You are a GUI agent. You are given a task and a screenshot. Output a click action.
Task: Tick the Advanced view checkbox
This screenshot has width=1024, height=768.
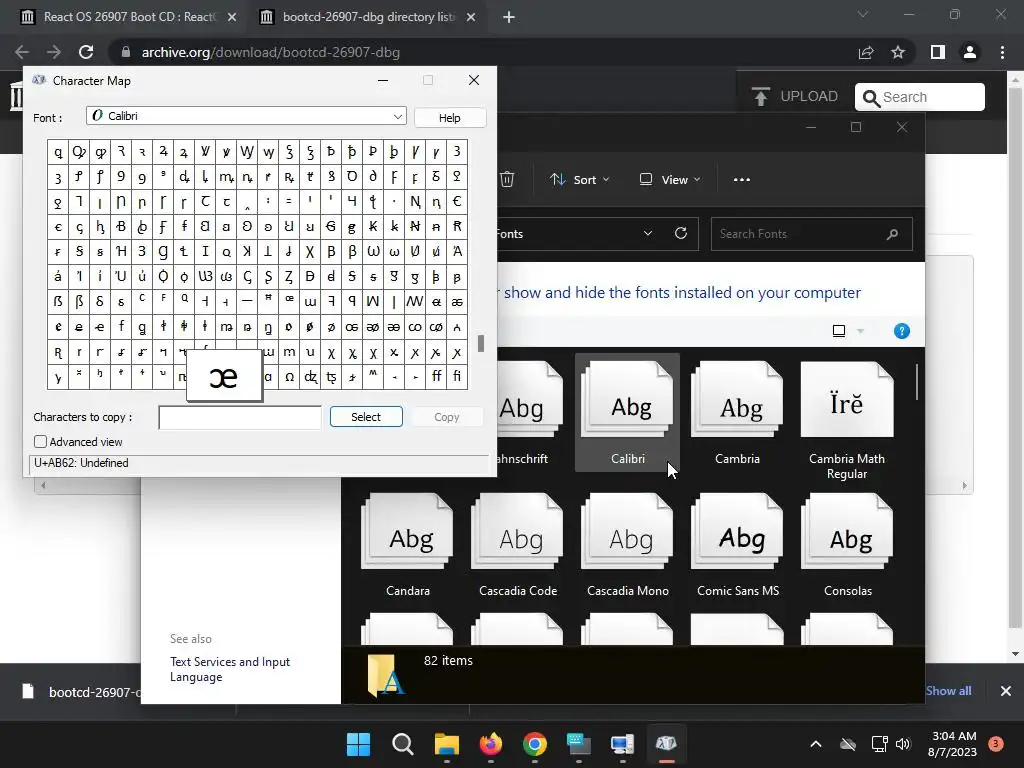(40, 441)
